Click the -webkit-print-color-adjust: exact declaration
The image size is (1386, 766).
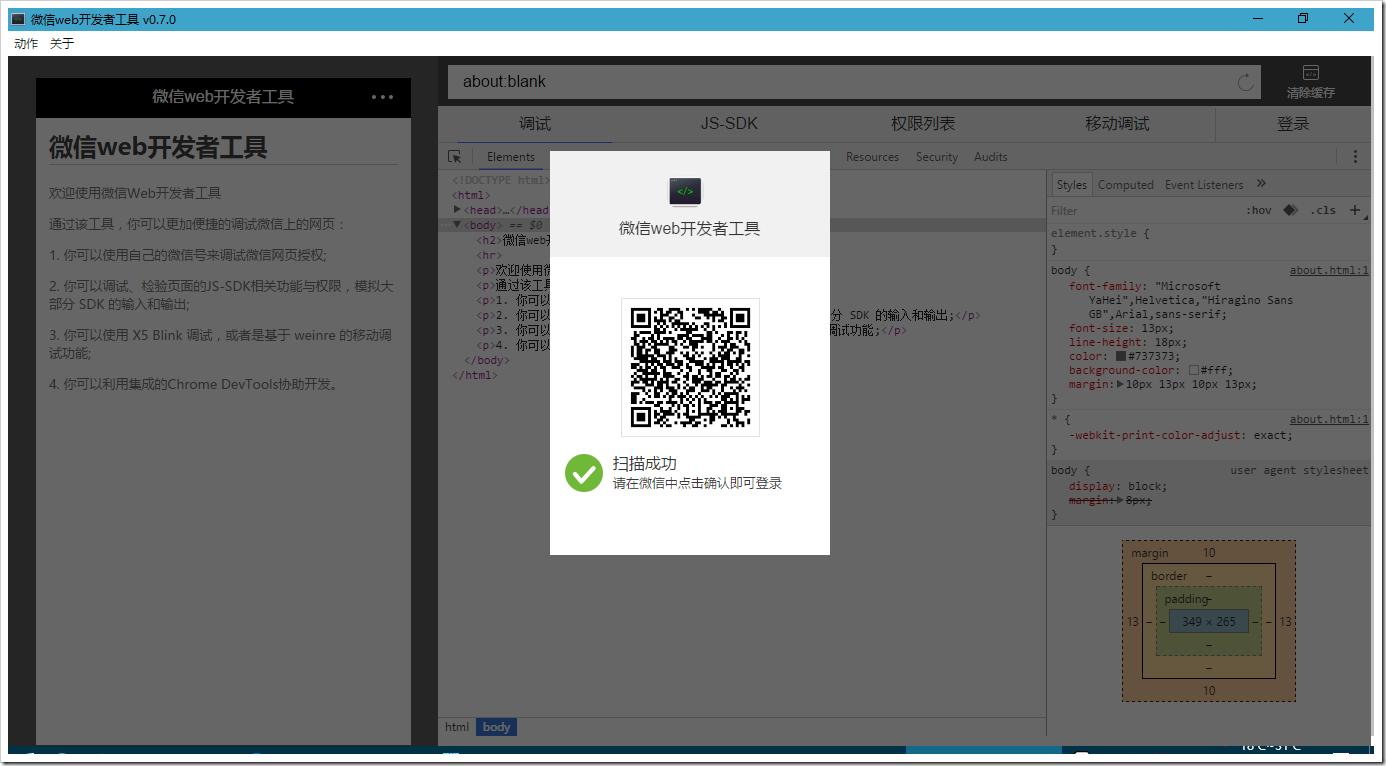tap(1181, 435)
